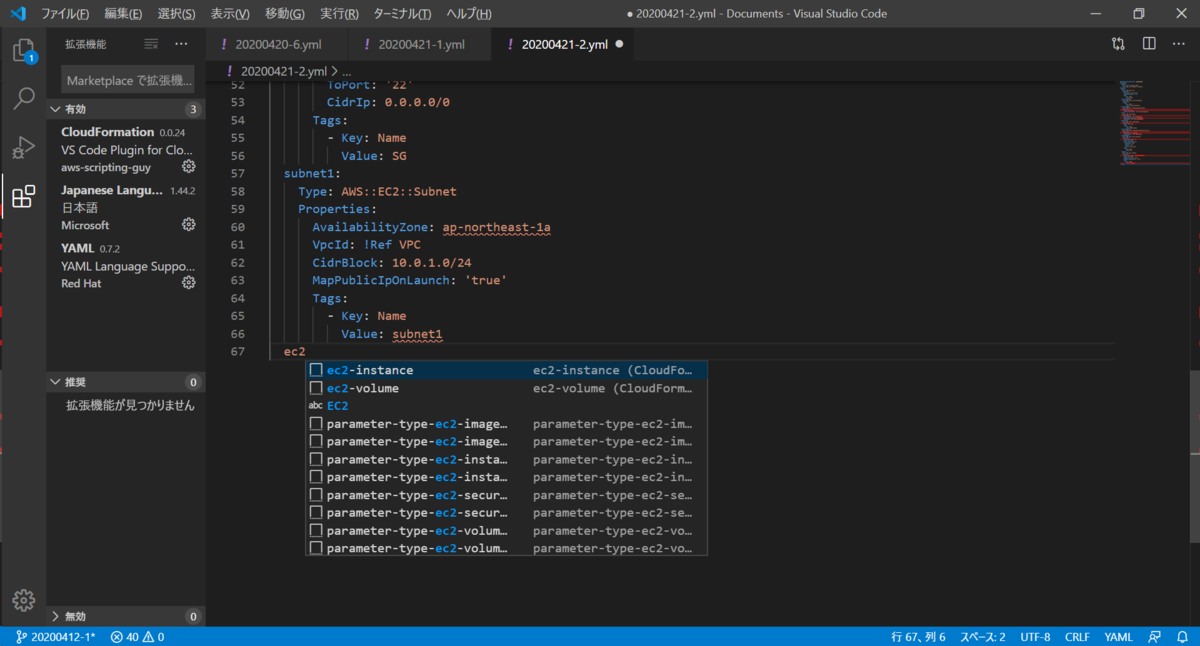
Task: Open the 表示(V) menu
Action: (x=230, y=14)
